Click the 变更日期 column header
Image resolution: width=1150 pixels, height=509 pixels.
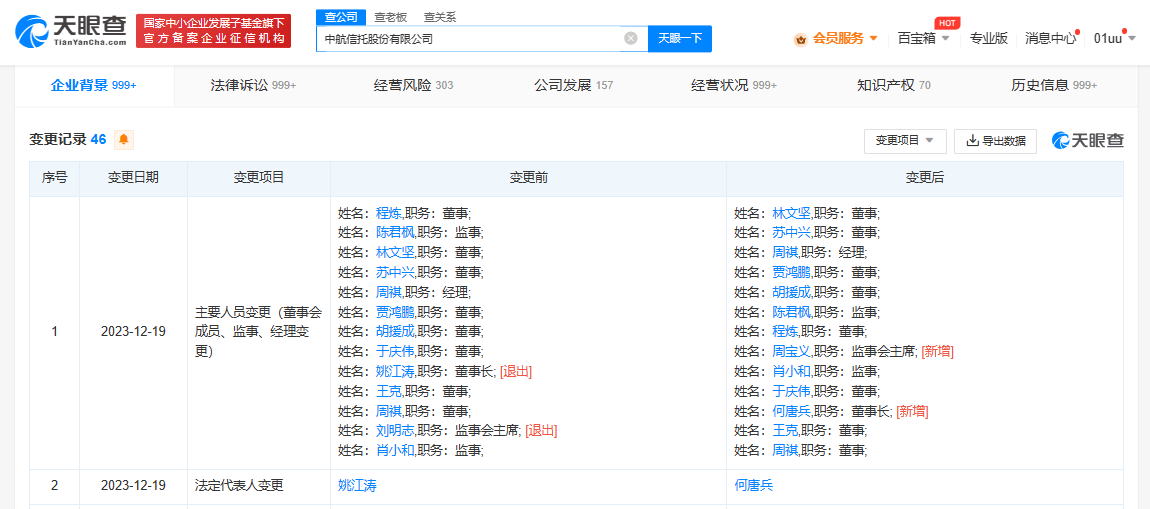coord(133,178)
